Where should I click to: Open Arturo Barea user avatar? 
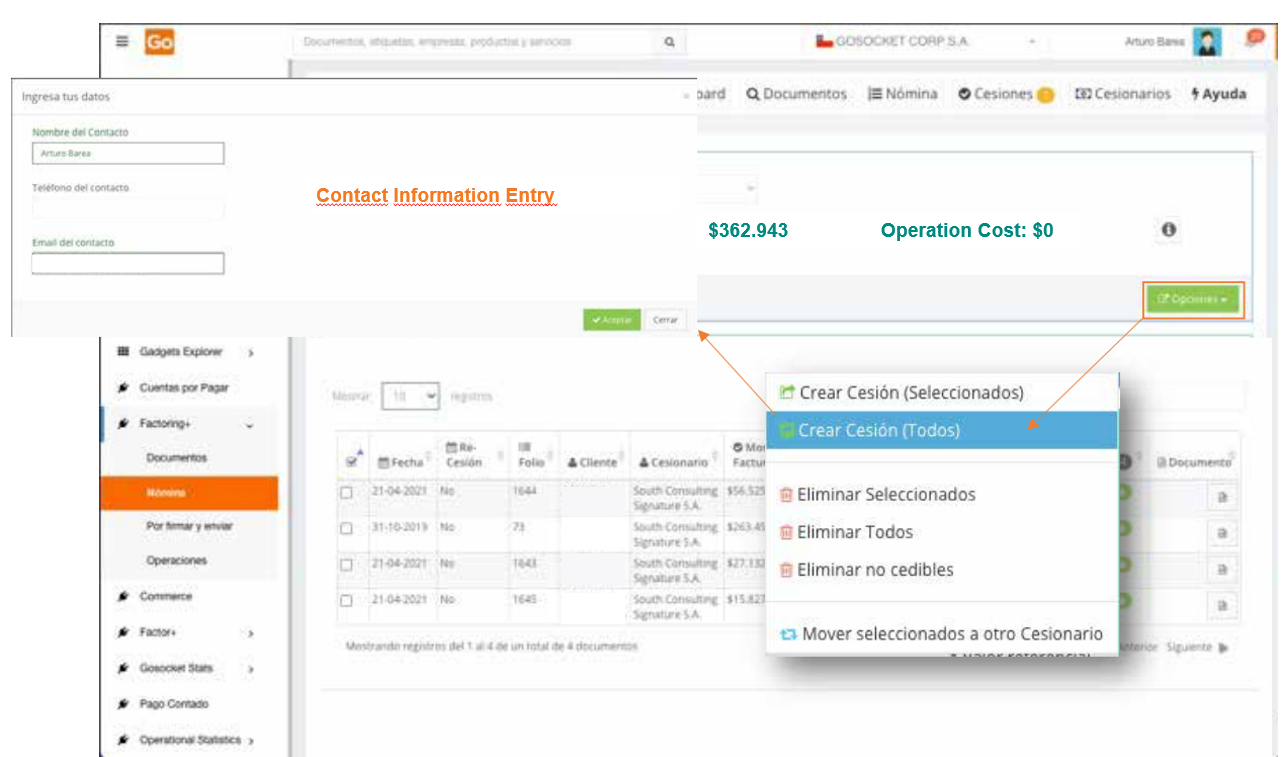pos(1209,42)
